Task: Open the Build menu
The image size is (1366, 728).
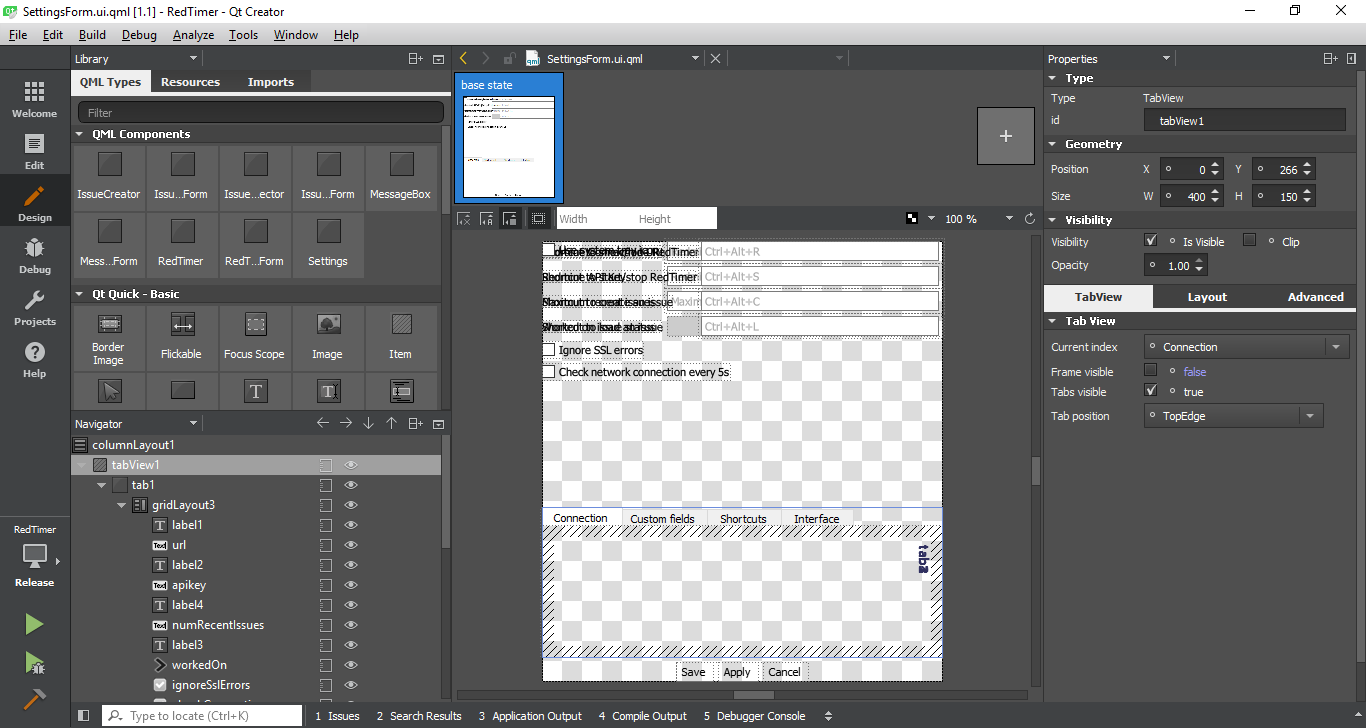Action: pos(92,35)
